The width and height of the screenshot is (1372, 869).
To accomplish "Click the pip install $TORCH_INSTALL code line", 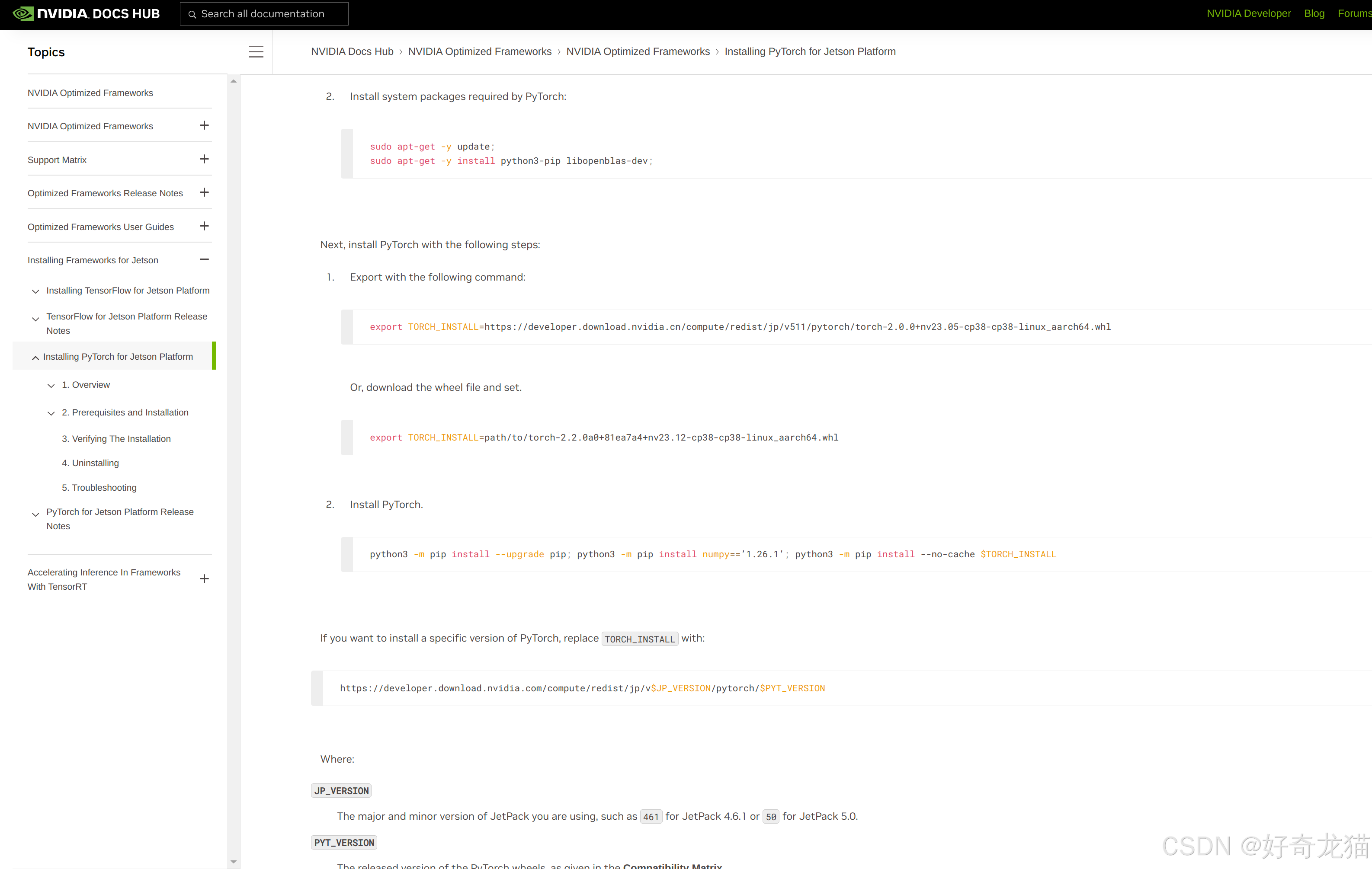I will click(713, 554).
